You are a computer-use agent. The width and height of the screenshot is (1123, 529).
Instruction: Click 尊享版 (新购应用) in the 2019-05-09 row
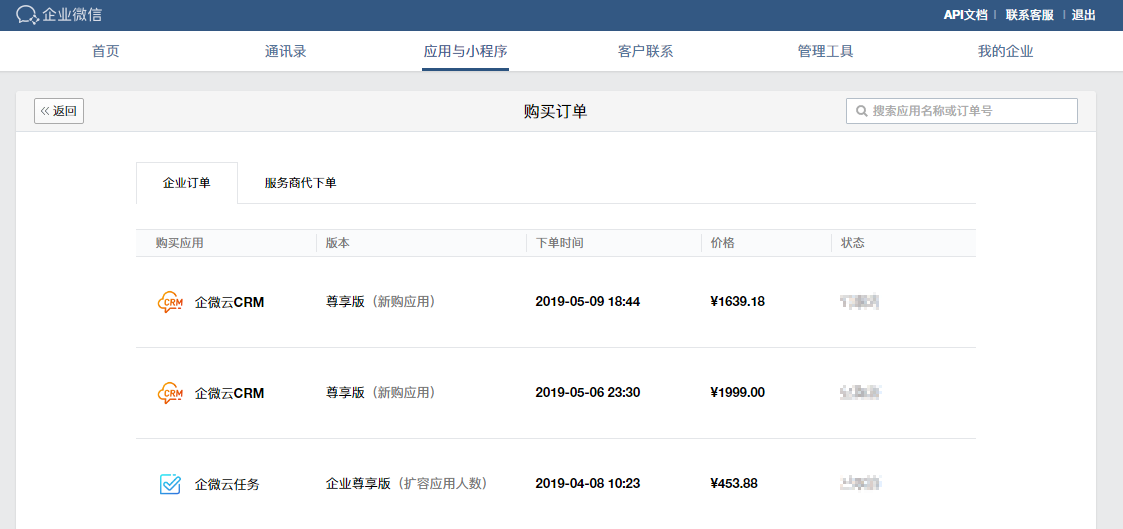381,302
